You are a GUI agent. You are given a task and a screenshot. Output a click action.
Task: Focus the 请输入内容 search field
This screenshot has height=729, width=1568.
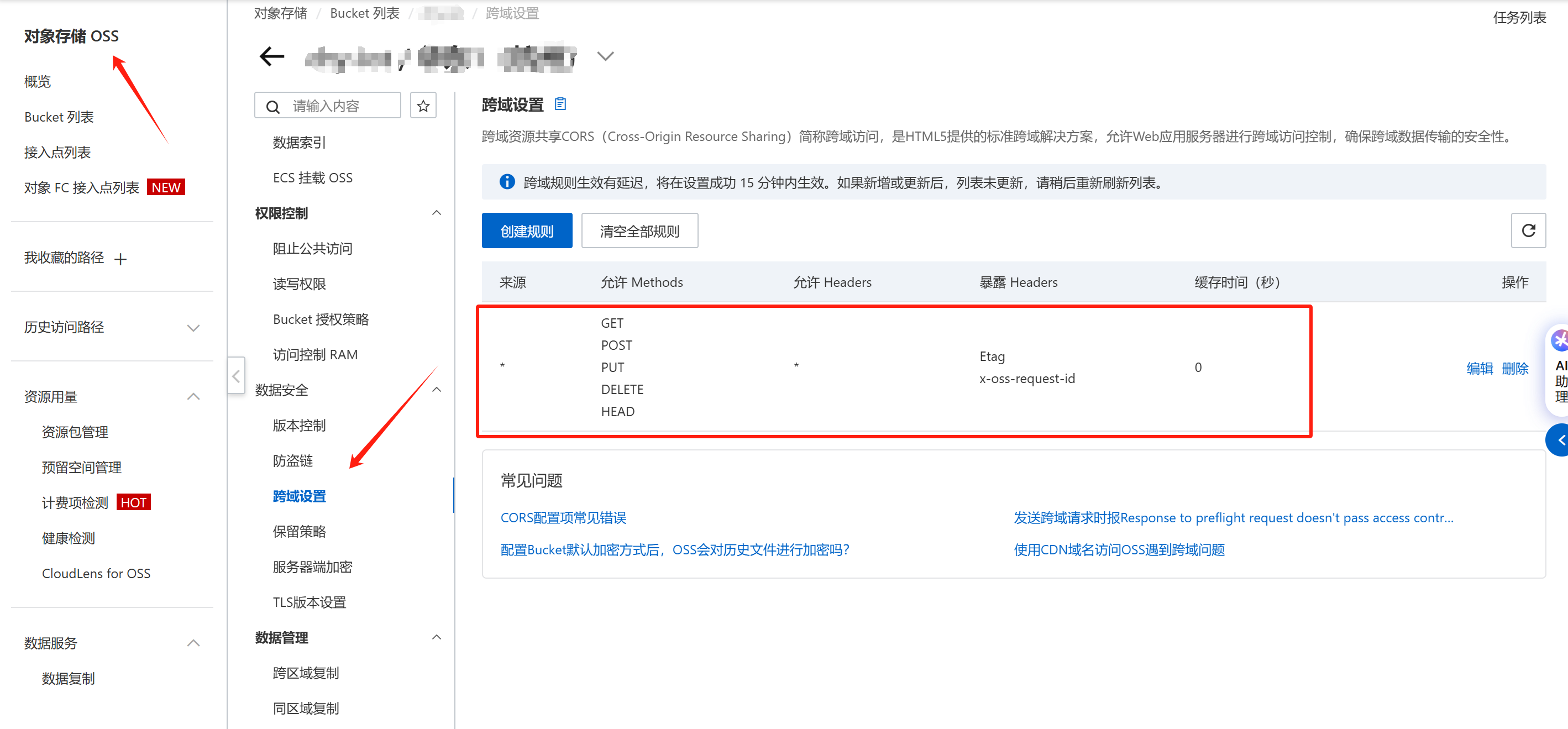click(x=328, y=106)
